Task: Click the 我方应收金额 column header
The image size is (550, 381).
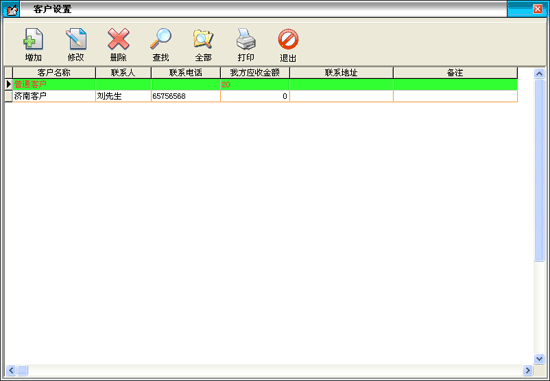Action: 255,73
